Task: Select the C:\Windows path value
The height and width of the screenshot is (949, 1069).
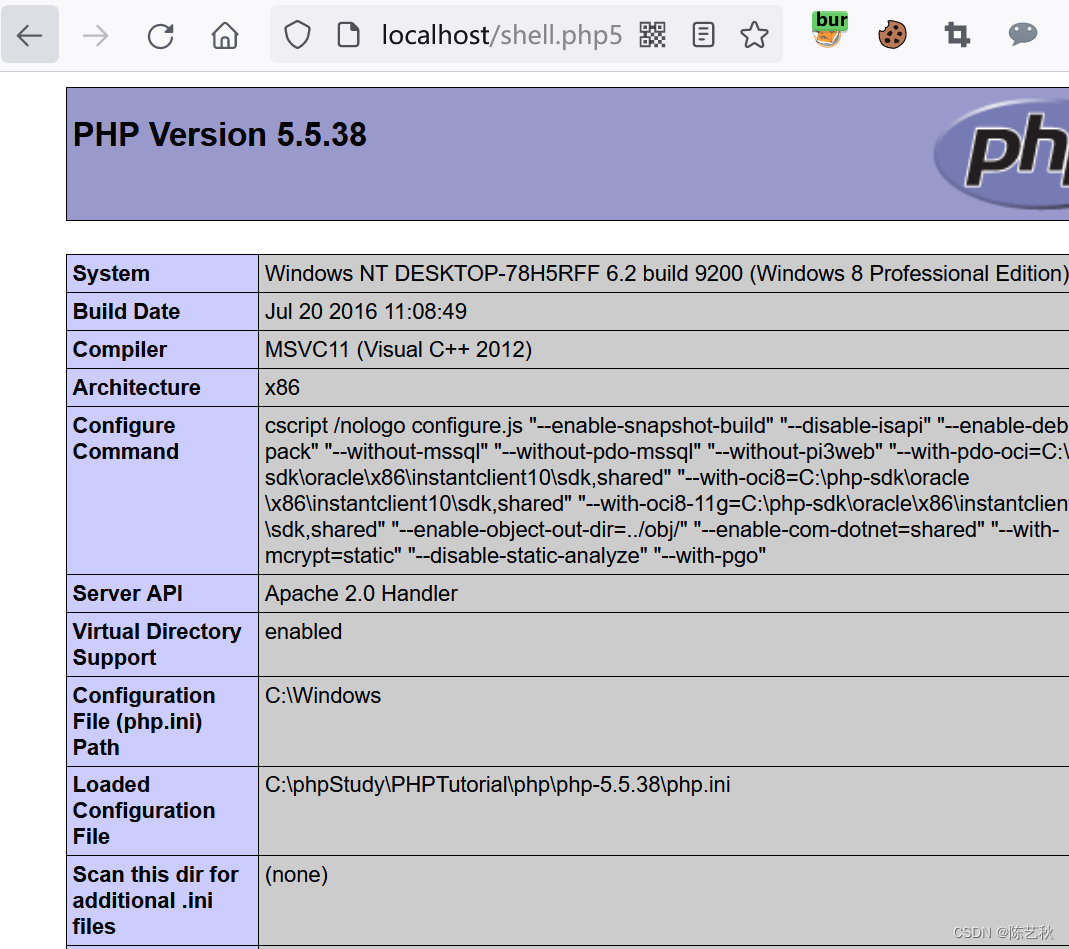Action: tap(322, 695)
